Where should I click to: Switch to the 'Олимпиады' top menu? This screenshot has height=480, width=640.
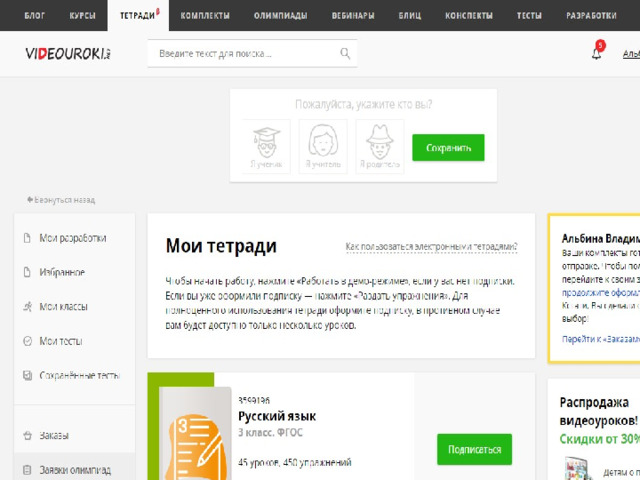280,16
